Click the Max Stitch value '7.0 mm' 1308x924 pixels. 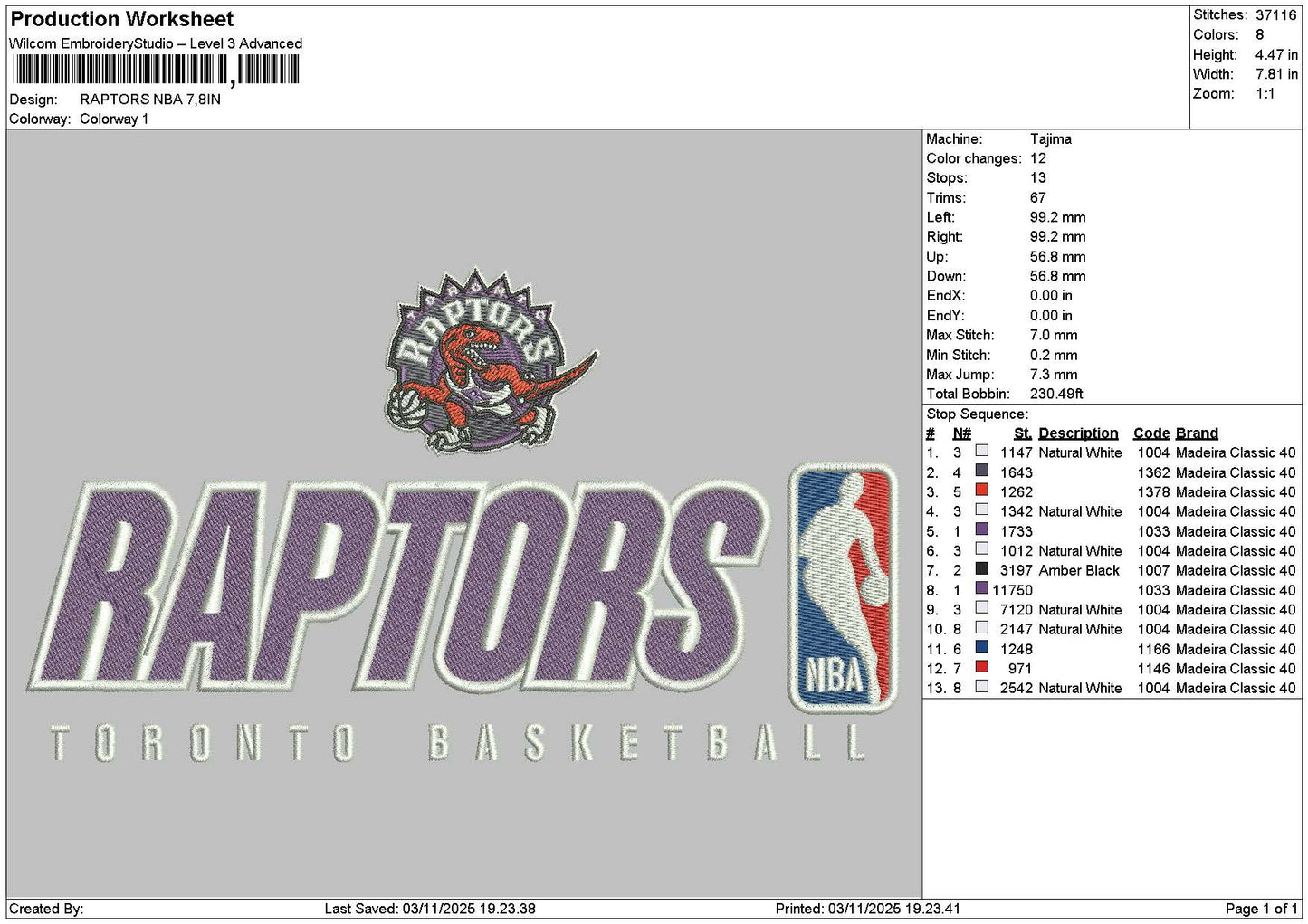click(1054, 335)
